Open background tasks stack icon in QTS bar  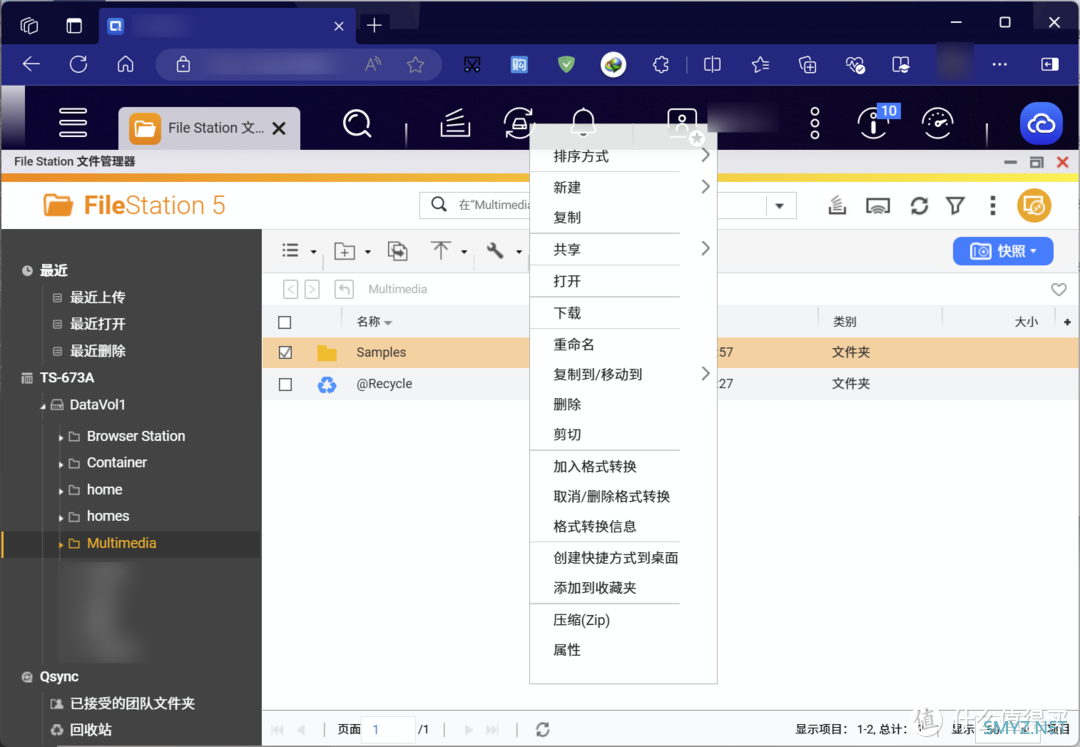click(455, 124)
